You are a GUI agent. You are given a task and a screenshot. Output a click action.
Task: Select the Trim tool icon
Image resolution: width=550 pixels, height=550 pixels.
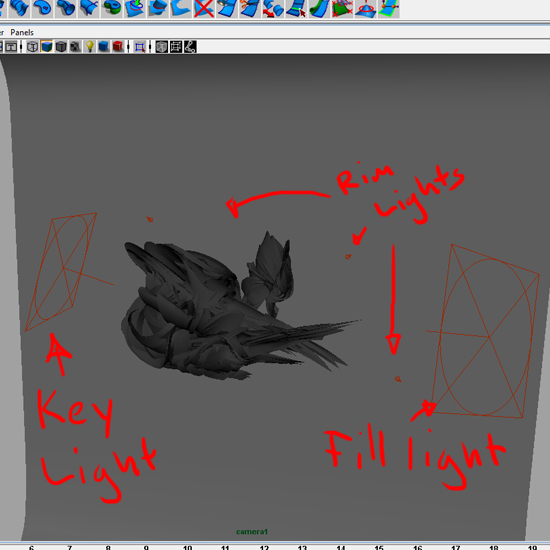[181, 8]
